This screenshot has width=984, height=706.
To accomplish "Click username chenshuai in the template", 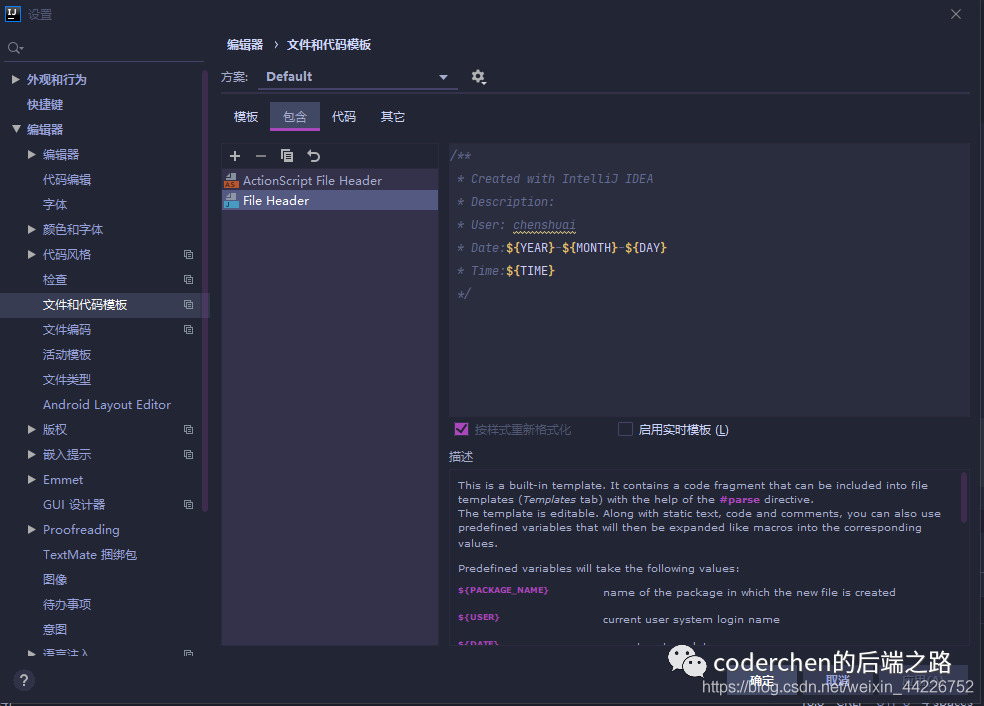I will tap(544, 225).
